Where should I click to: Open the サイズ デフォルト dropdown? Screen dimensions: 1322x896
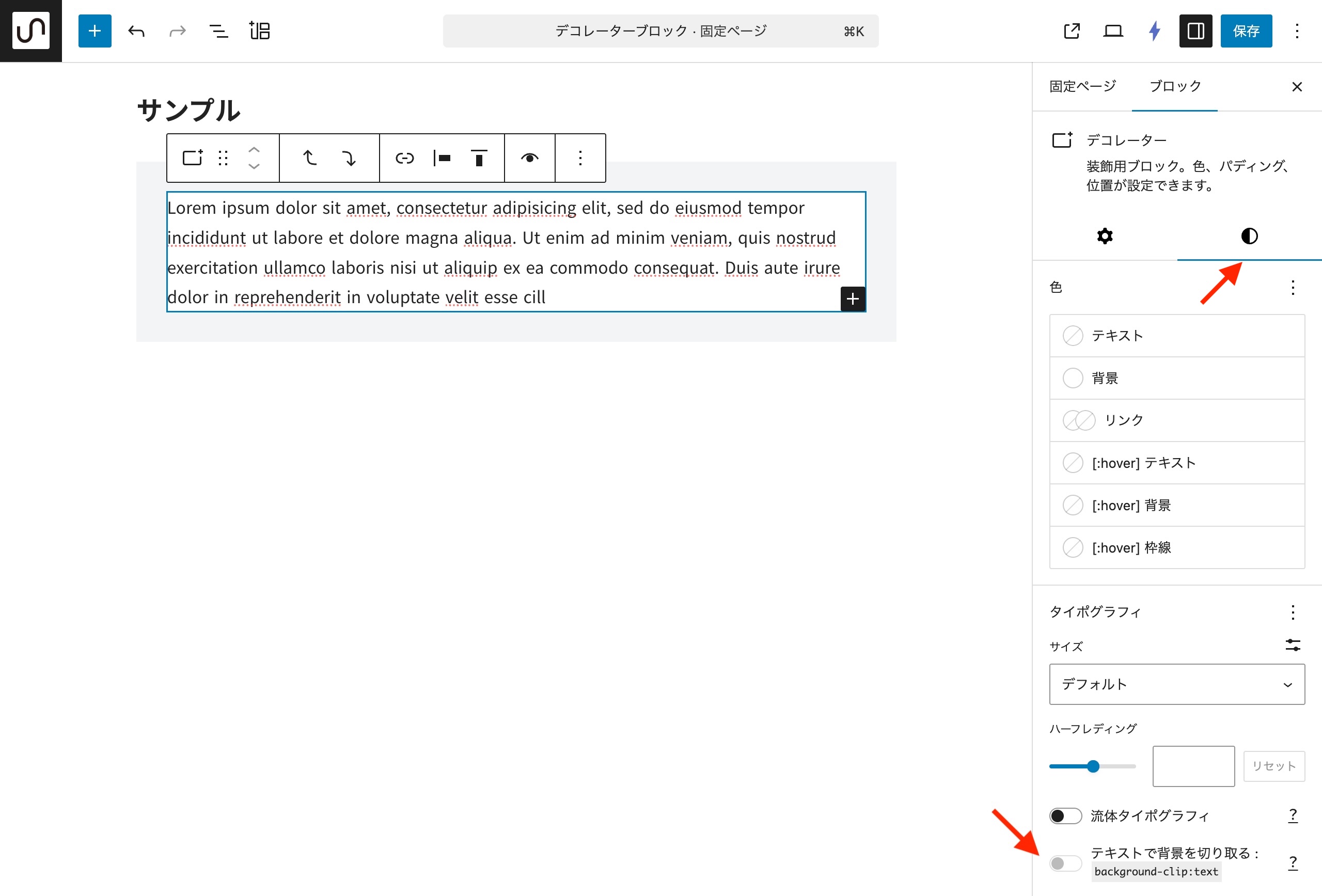[1176, 684]
